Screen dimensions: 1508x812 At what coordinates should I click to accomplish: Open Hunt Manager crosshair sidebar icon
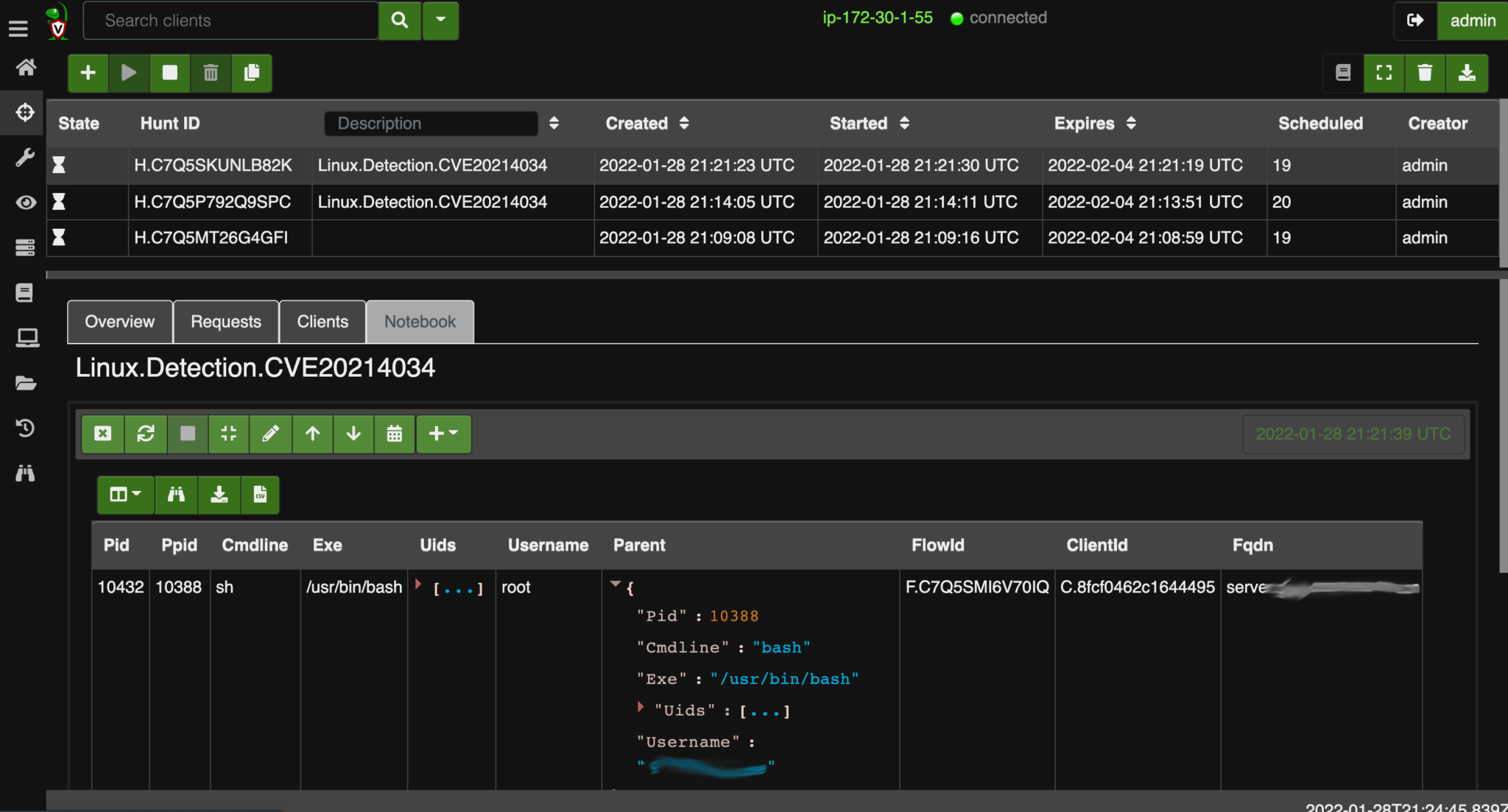click(25, 113)
